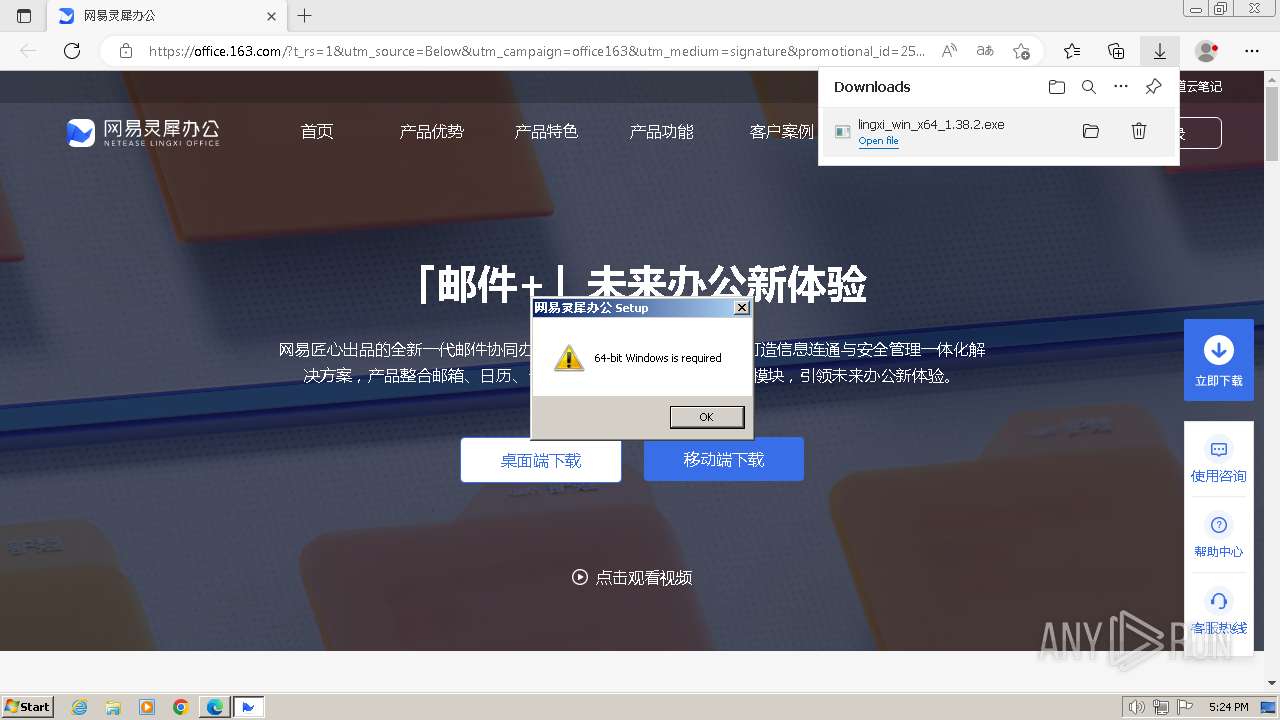
Task: Click the Read aloud icon
Action: [950, 51]
